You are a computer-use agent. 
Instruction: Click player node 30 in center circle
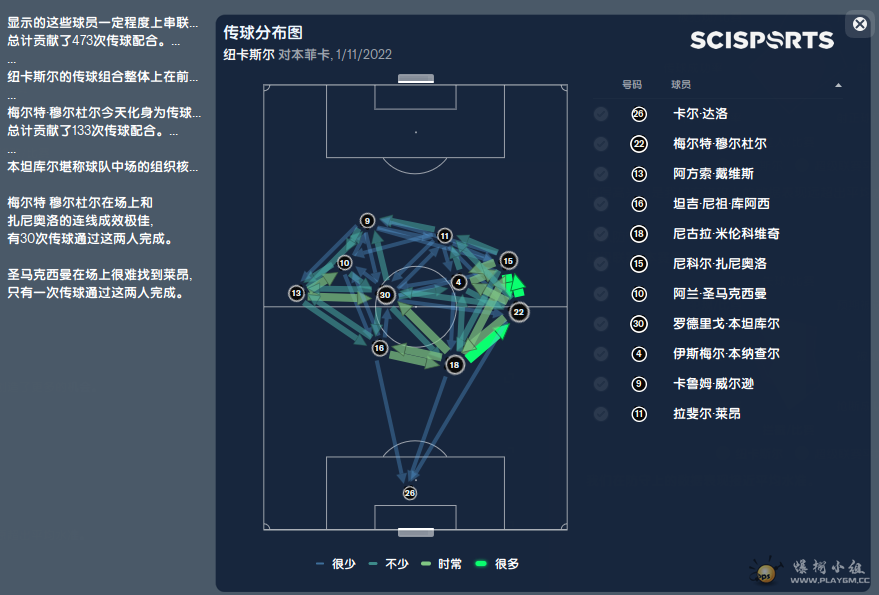click(x=385, y=295)
